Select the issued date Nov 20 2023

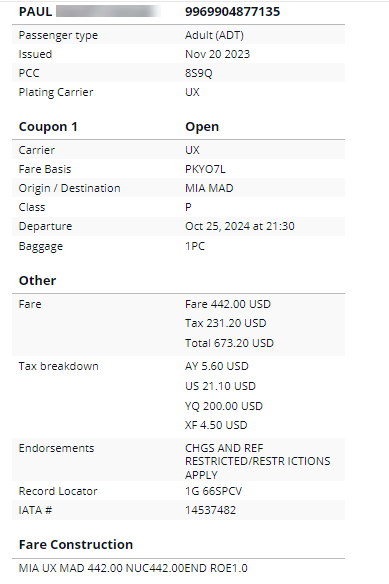(217, 54)
